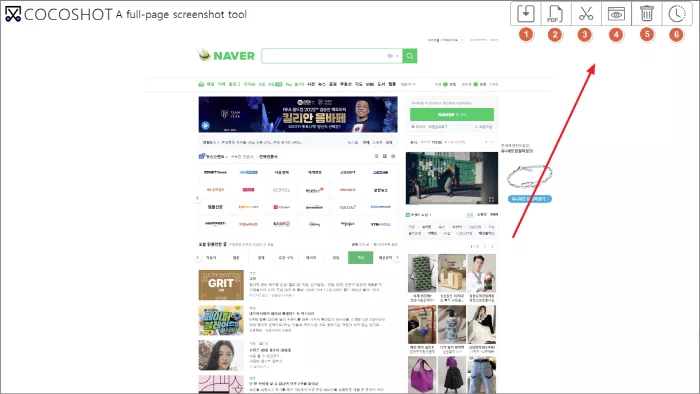
Task: Go to next shopping page arrow
Action: pyautogui.click(x=492, y=246)
